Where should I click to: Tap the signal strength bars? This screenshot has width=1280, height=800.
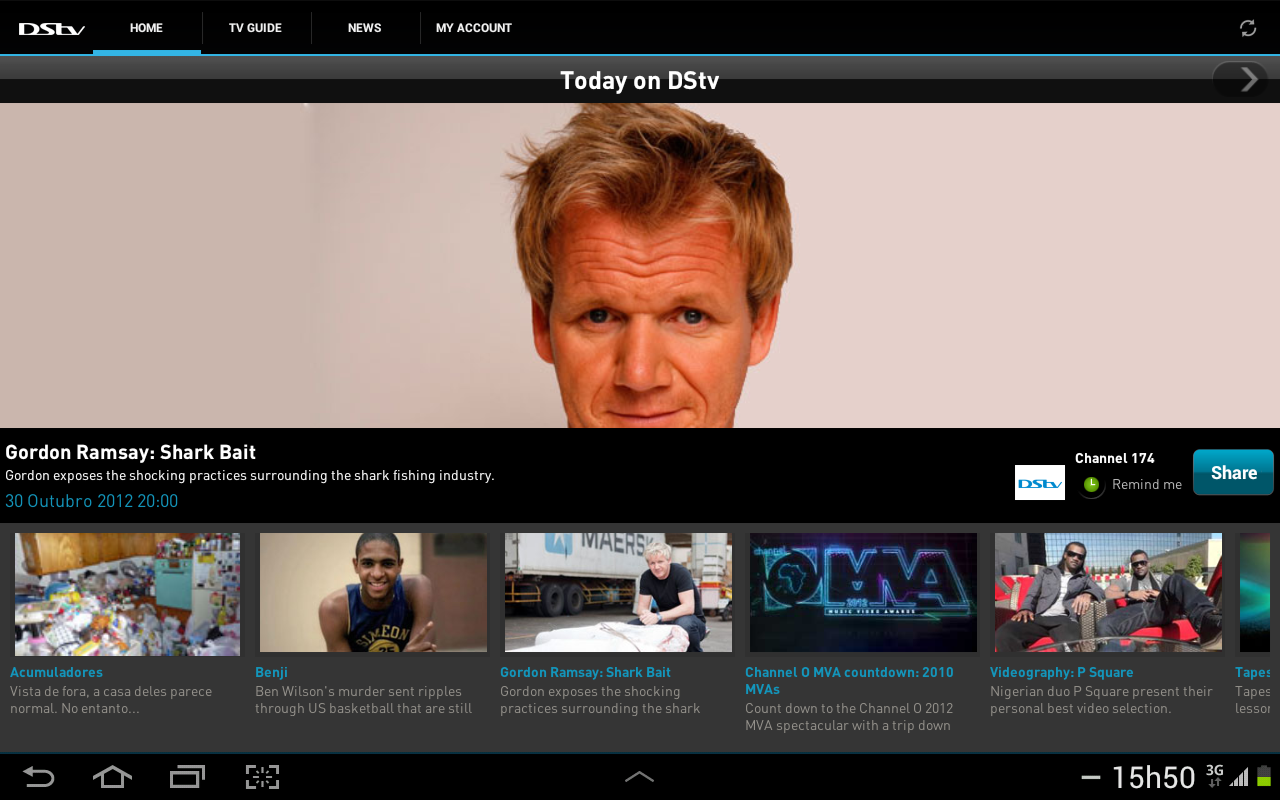[1239, 777]
